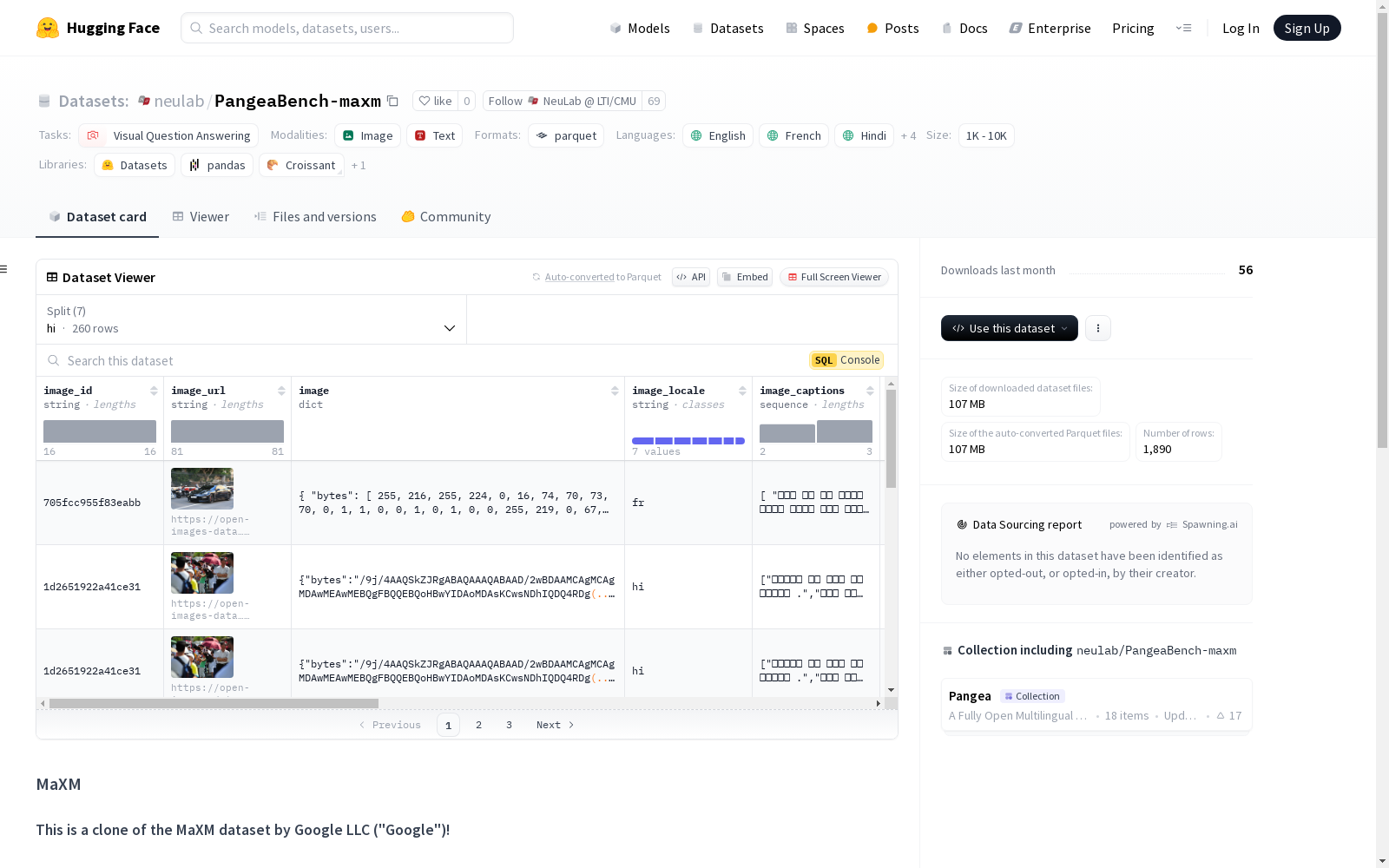Screen dimensions: 1389x868
Task: Open the Files and versions tab
Action: [x=315, y=217]
